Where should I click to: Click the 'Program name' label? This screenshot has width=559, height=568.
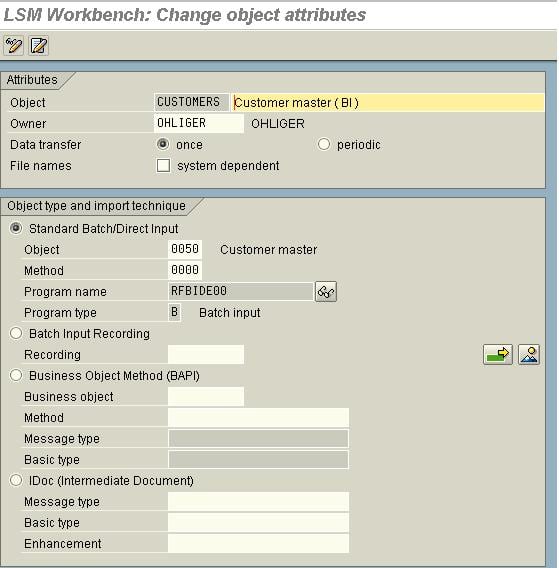coord(65,292)
